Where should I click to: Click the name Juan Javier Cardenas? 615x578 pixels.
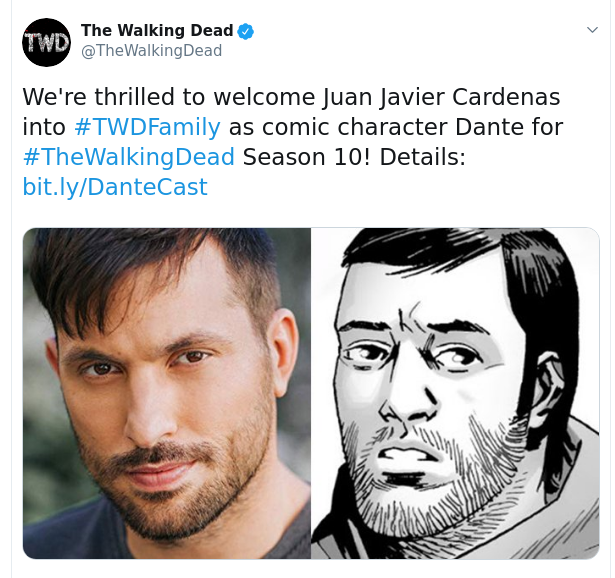441,98
